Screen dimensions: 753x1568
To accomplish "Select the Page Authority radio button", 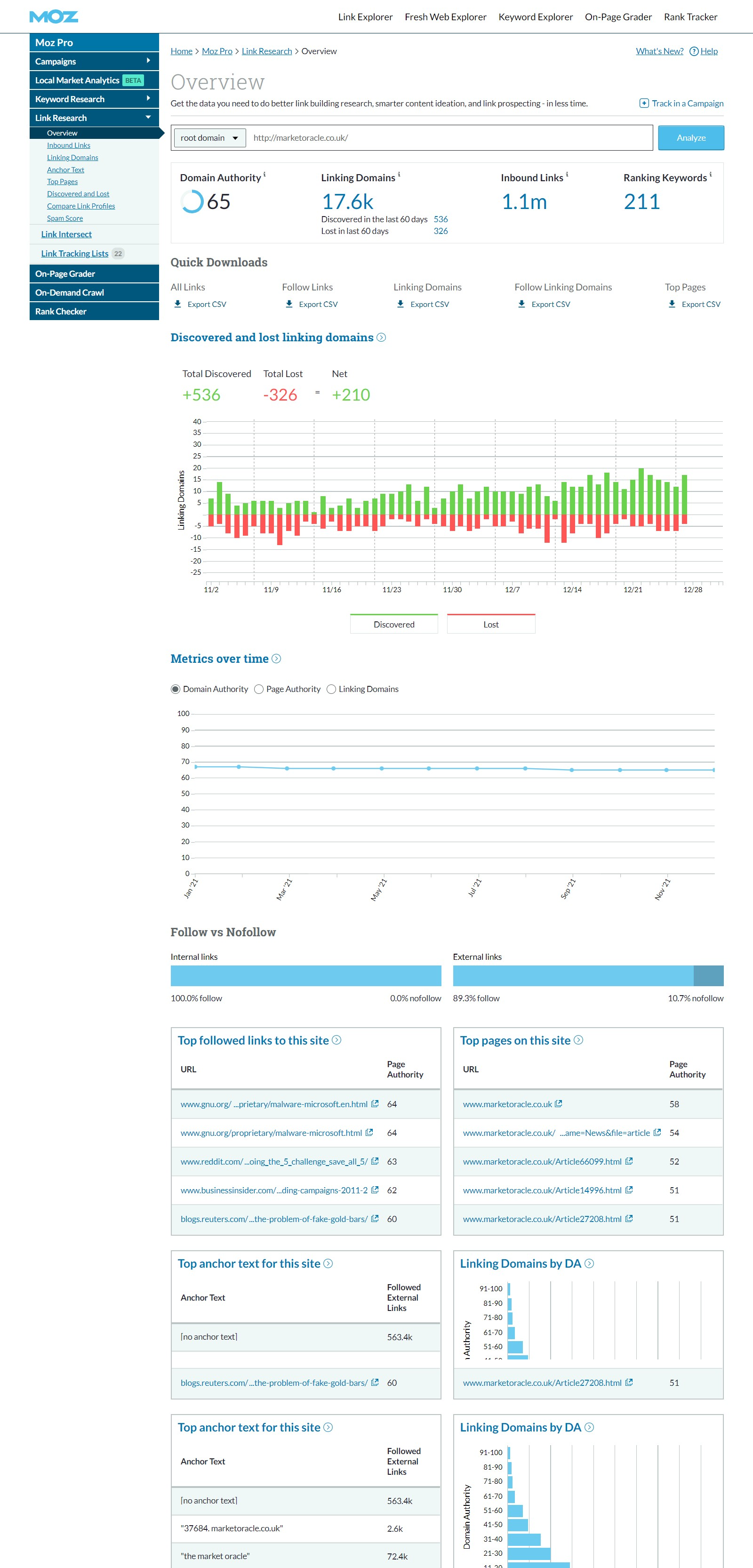I will click(259, 689).
